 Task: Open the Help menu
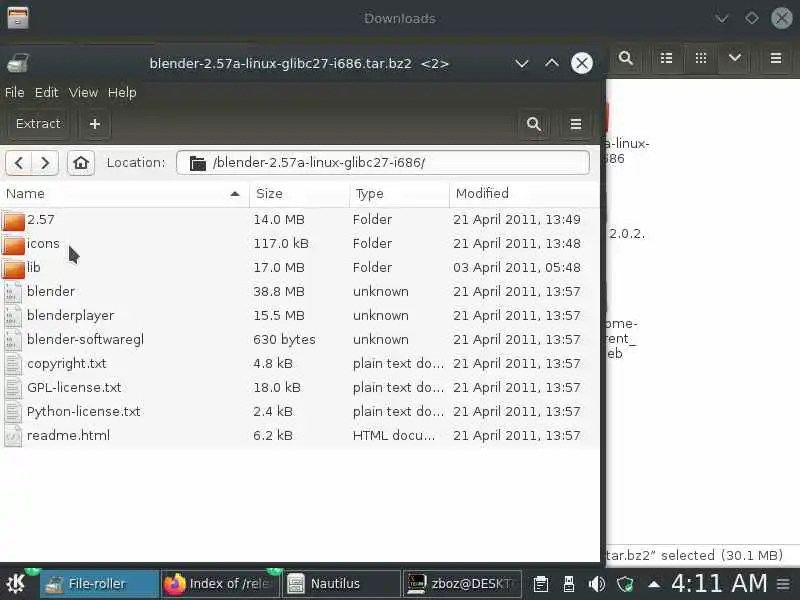(122, 92)
